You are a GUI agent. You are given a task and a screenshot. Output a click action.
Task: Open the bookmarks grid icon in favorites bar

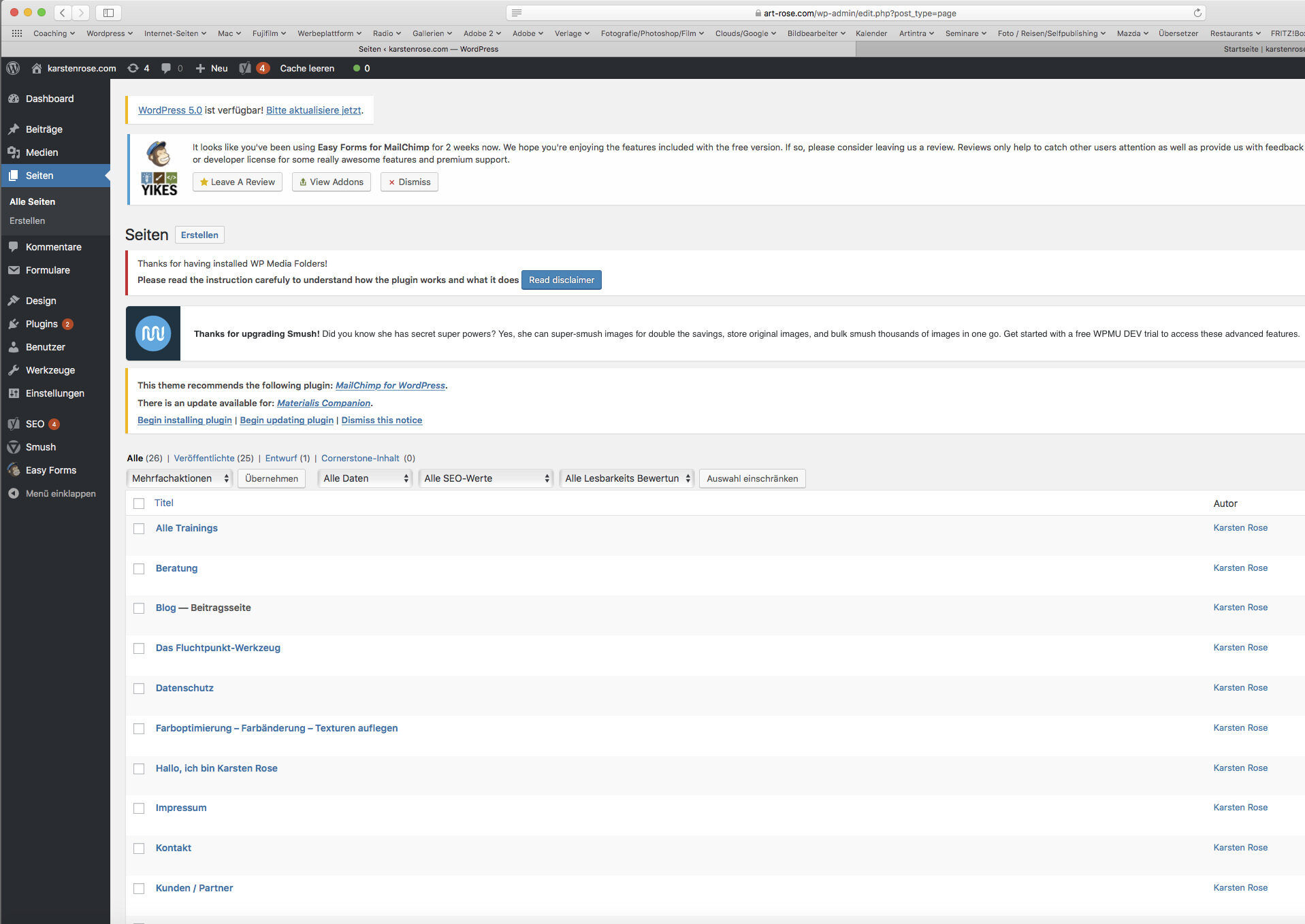click(17, 33)
